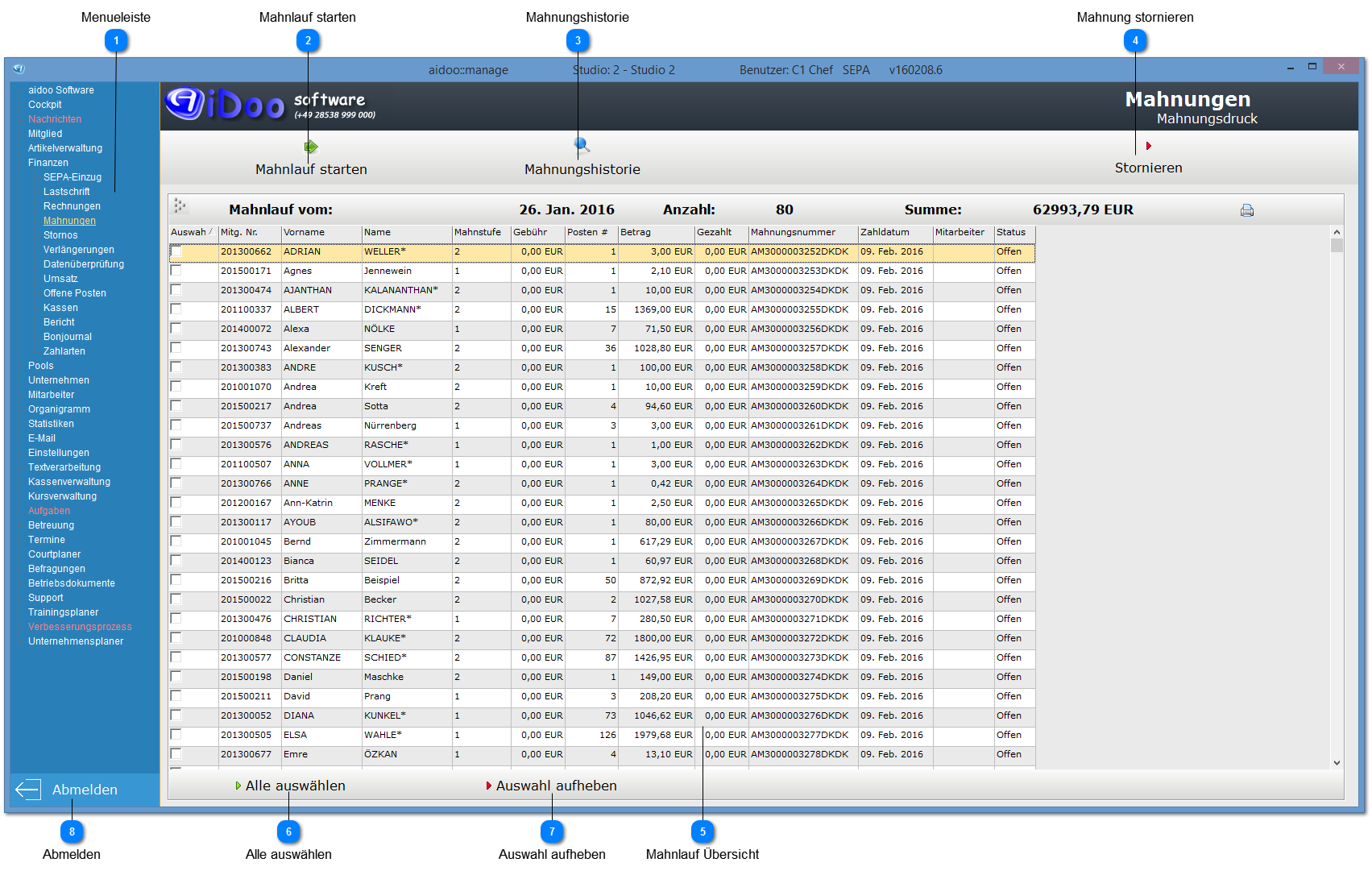
Task: Open Nachrichten in the sidebar menu
Action: (x=55, y=119)
